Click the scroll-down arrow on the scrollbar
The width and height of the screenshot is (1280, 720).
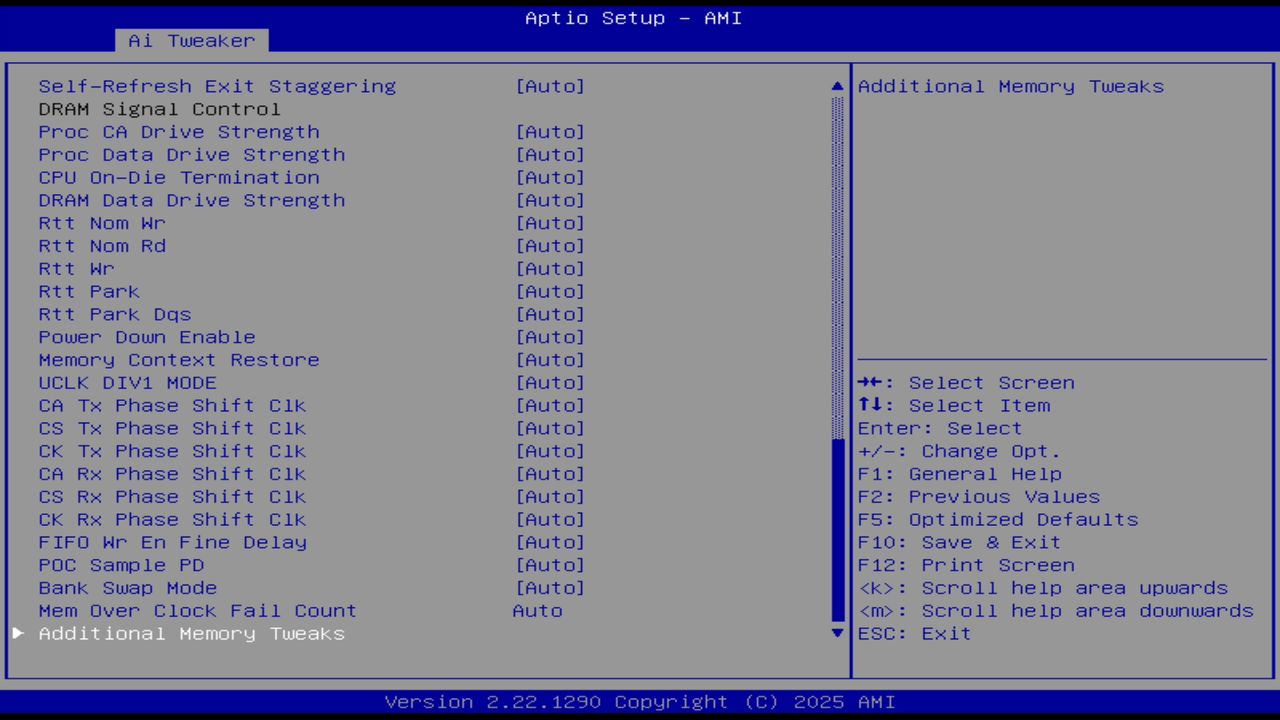[836, 633]
